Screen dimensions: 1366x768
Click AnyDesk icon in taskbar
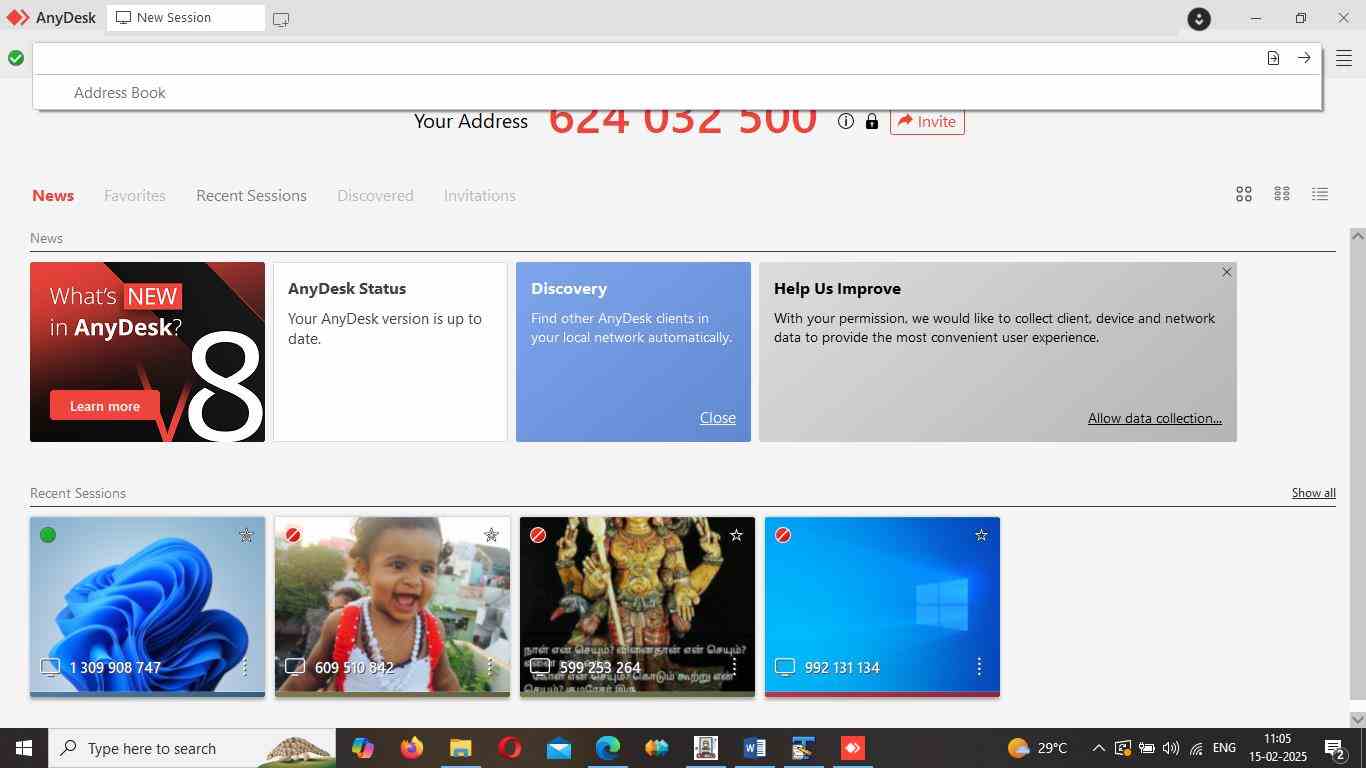coord(853,748)
